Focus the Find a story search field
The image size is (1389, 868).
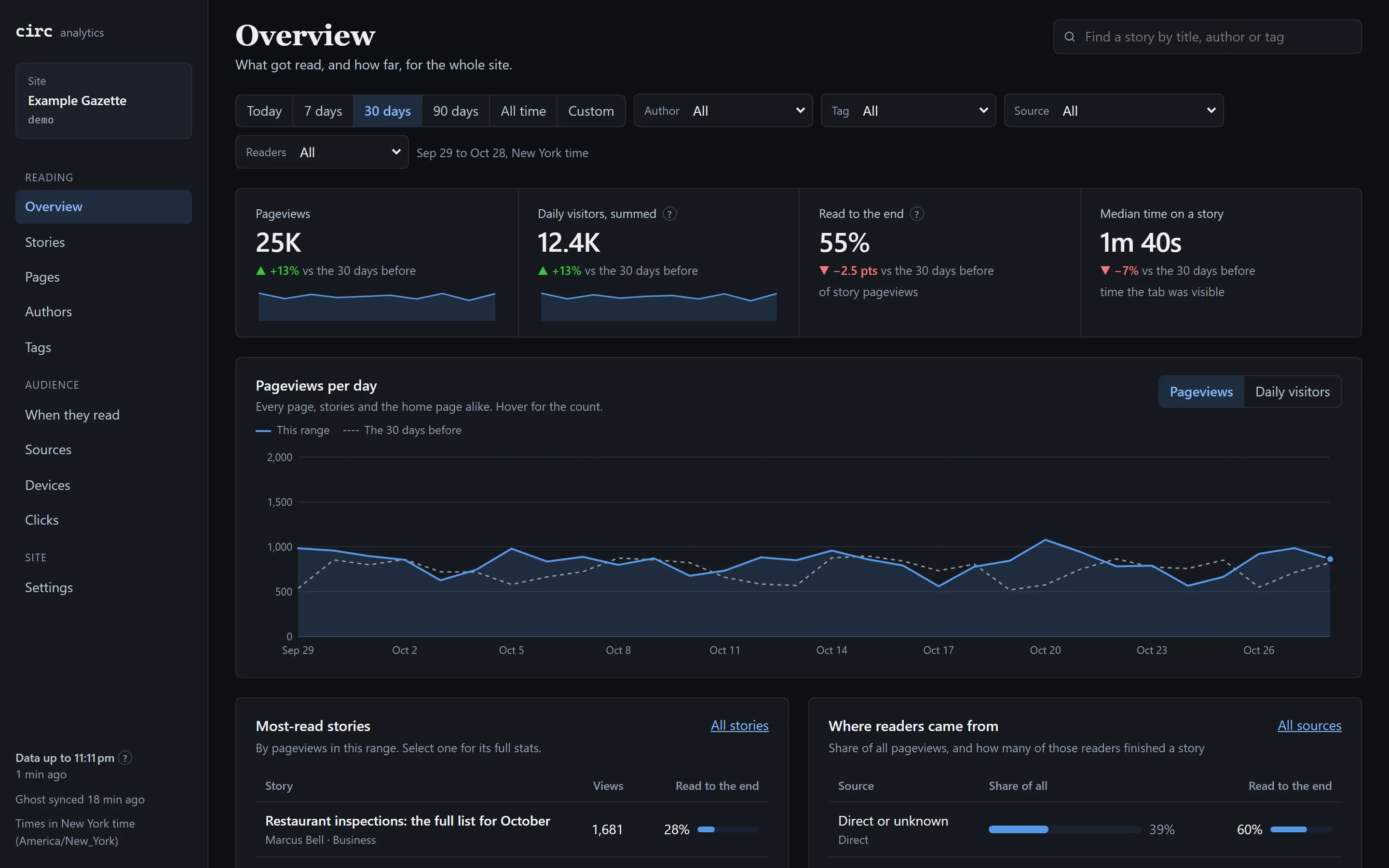(x=1207, y=37)
